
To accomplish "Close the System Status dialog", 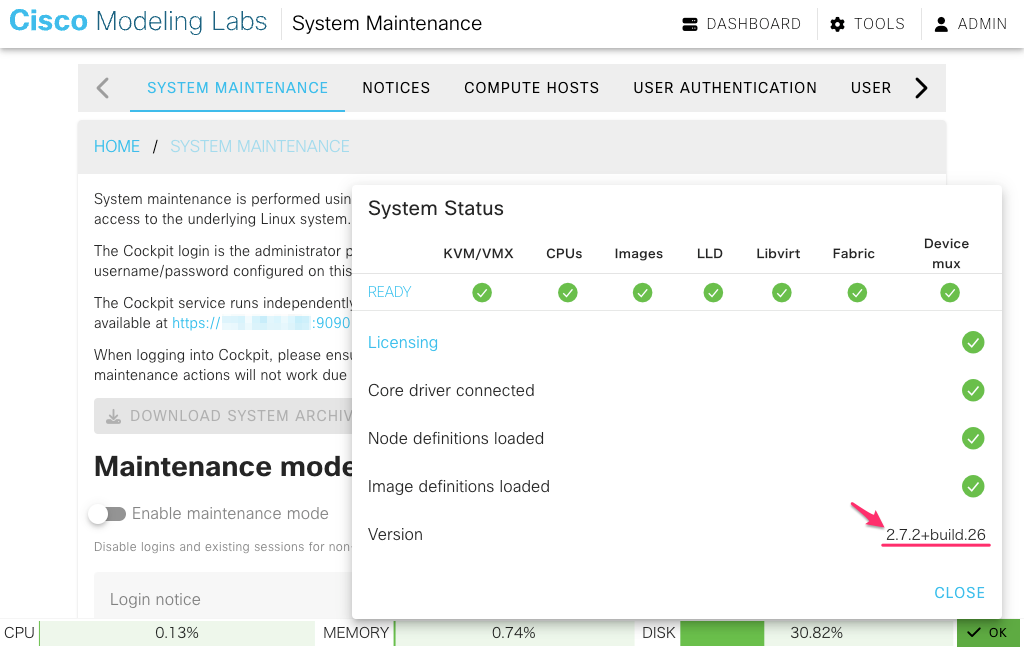I will pyautogui.click(x=959, y=593).
